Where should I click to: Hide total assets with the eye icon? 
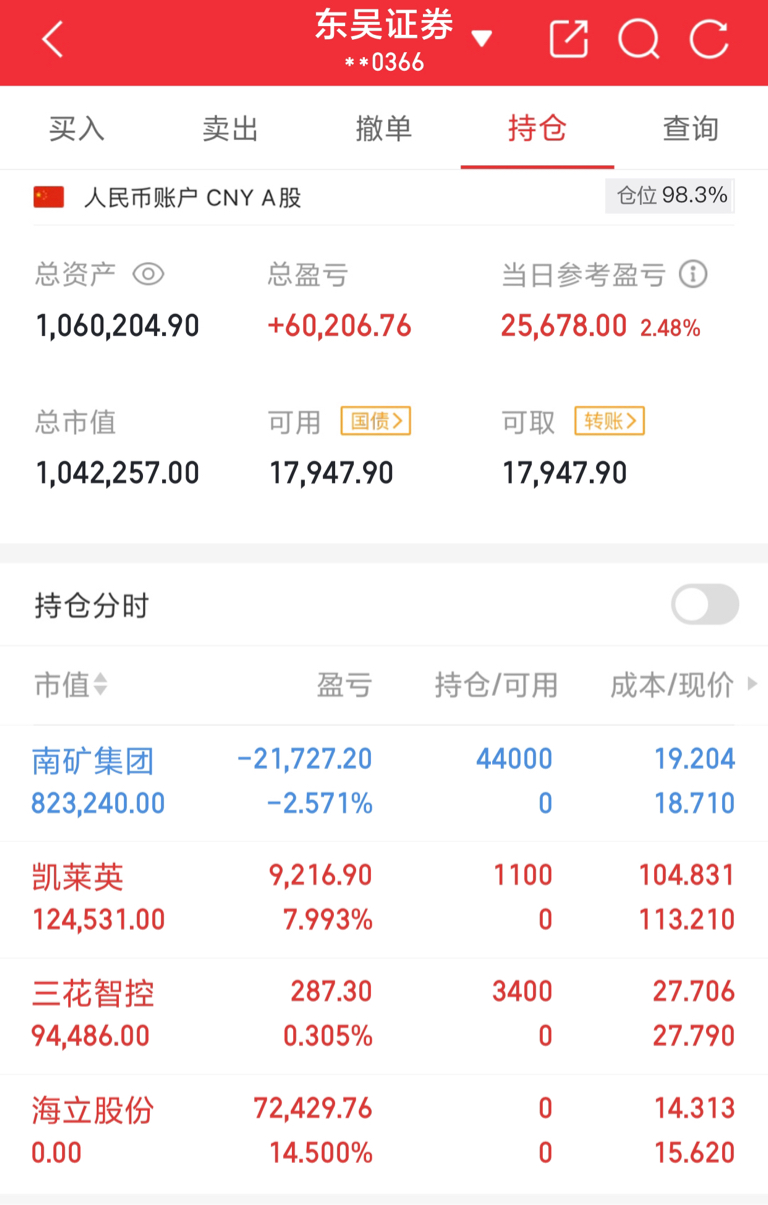point(148,274)
